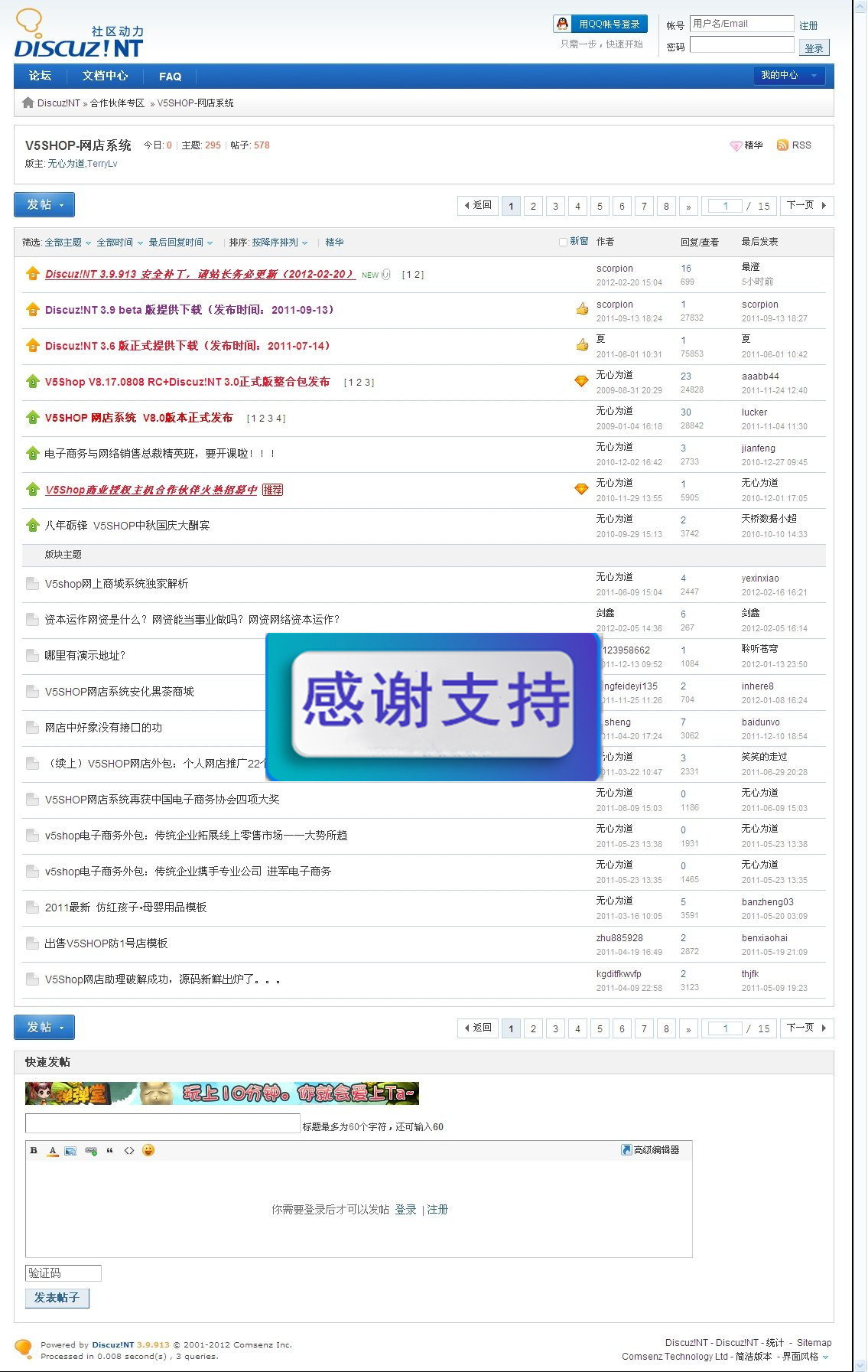This screenshot has width=868, height=1372.
Task: Click home icon in breadcrumb
Action: (28, 103)
